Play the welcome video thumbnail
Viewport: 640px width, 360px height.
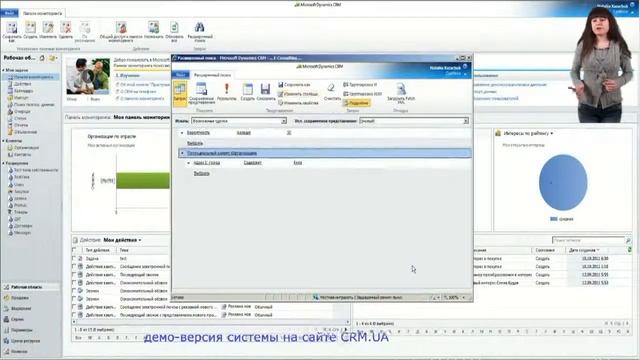click(88, 76)
